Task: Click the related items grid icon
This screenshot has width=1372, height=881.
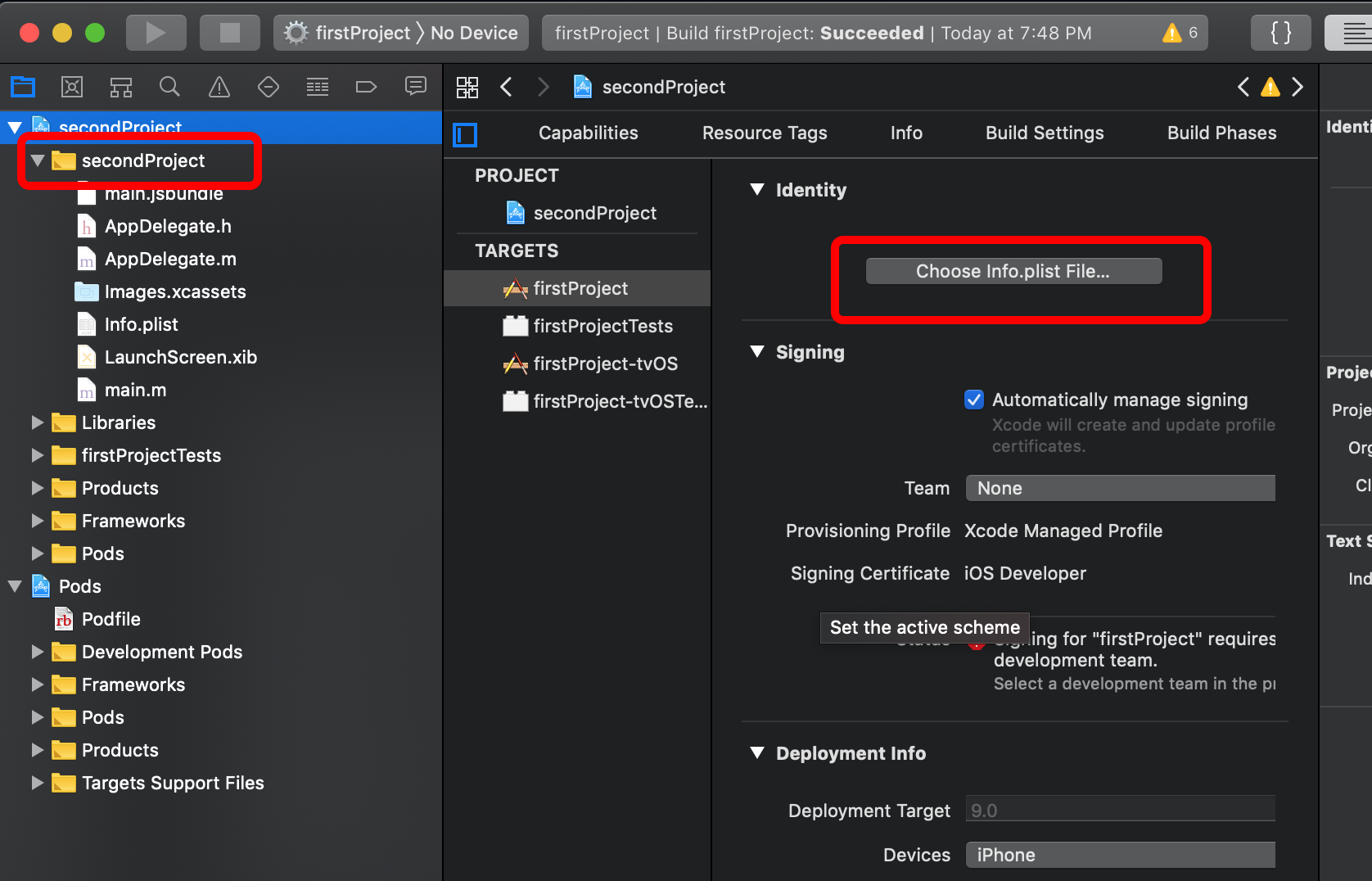Action: [467, 87]
